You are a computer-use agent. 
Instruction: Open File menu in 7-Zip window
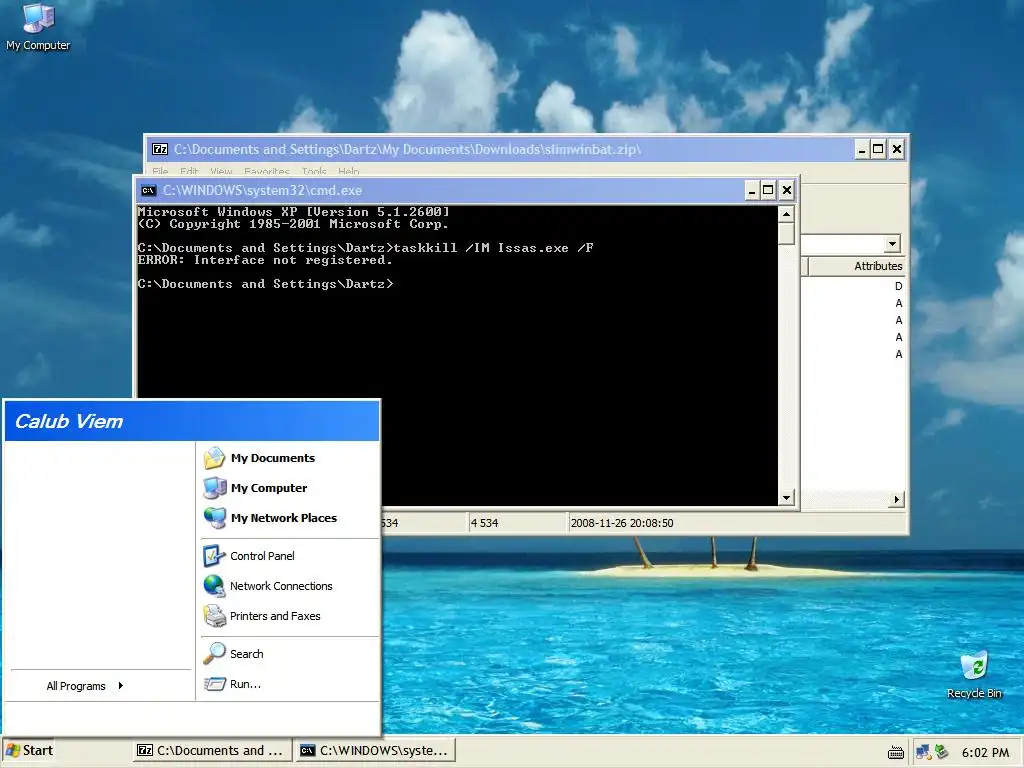click(x=160, y=171)
